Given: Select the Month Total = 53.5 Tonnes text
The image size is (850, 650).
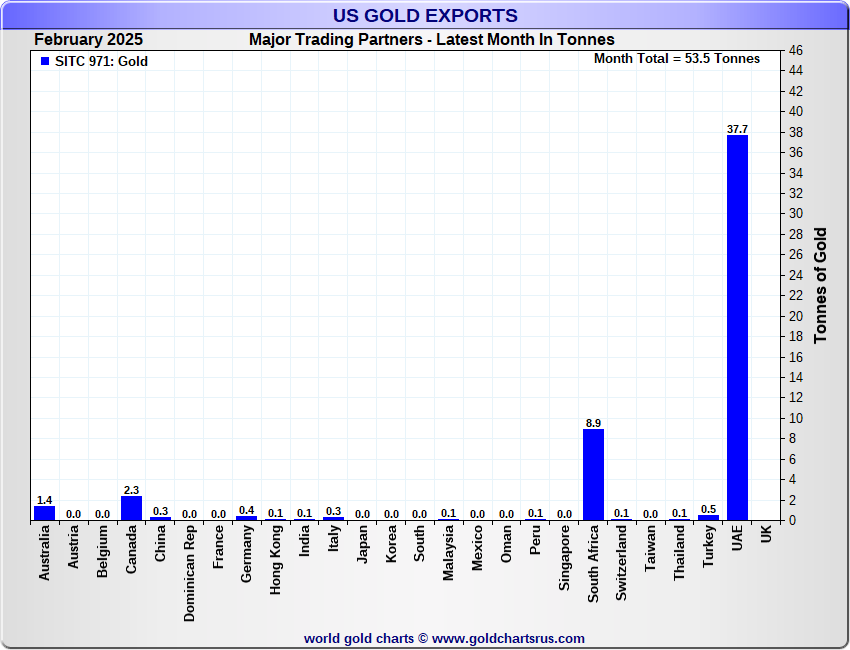Looking at the screenshot, I should tap(676, 58).
